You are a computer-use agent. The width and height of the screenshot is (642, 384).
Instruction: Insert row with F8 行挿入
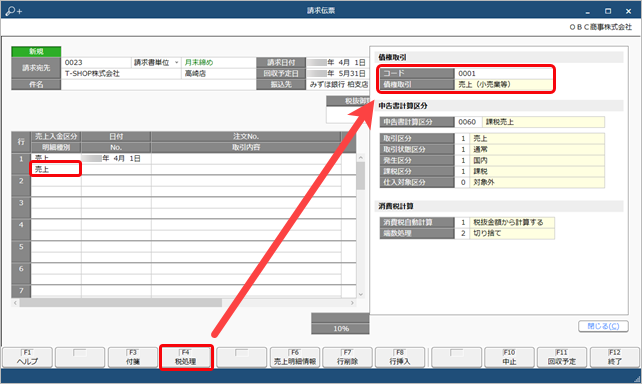400,357
